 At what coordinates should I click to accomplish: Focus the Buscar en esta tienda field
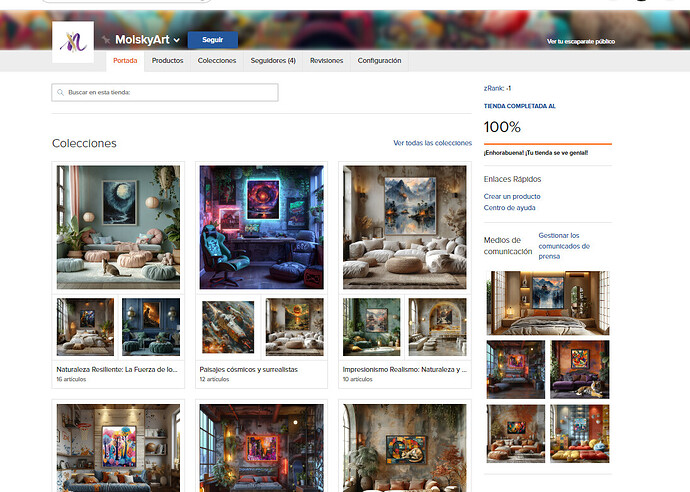165,92
